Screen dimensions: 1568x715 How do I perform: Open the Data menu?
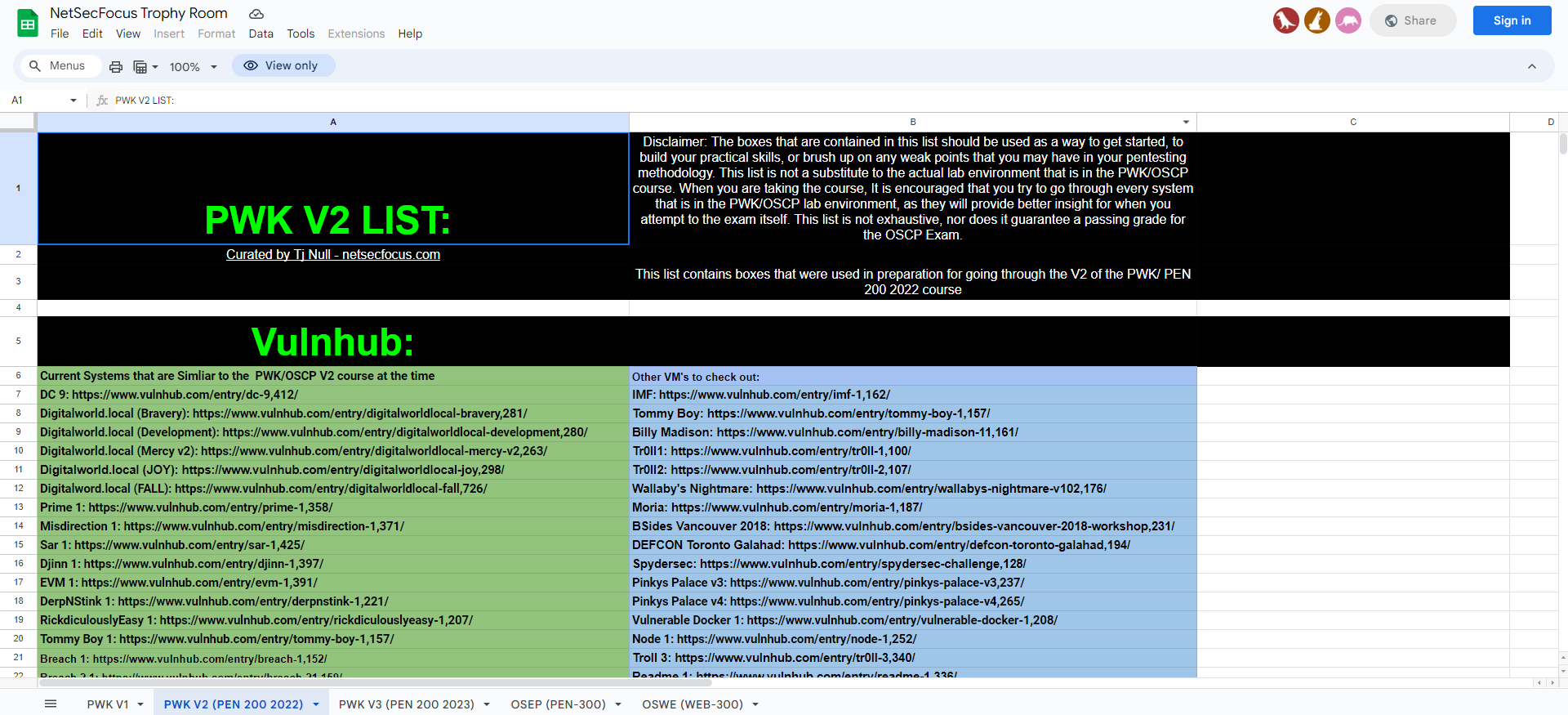tap(261, 34)
